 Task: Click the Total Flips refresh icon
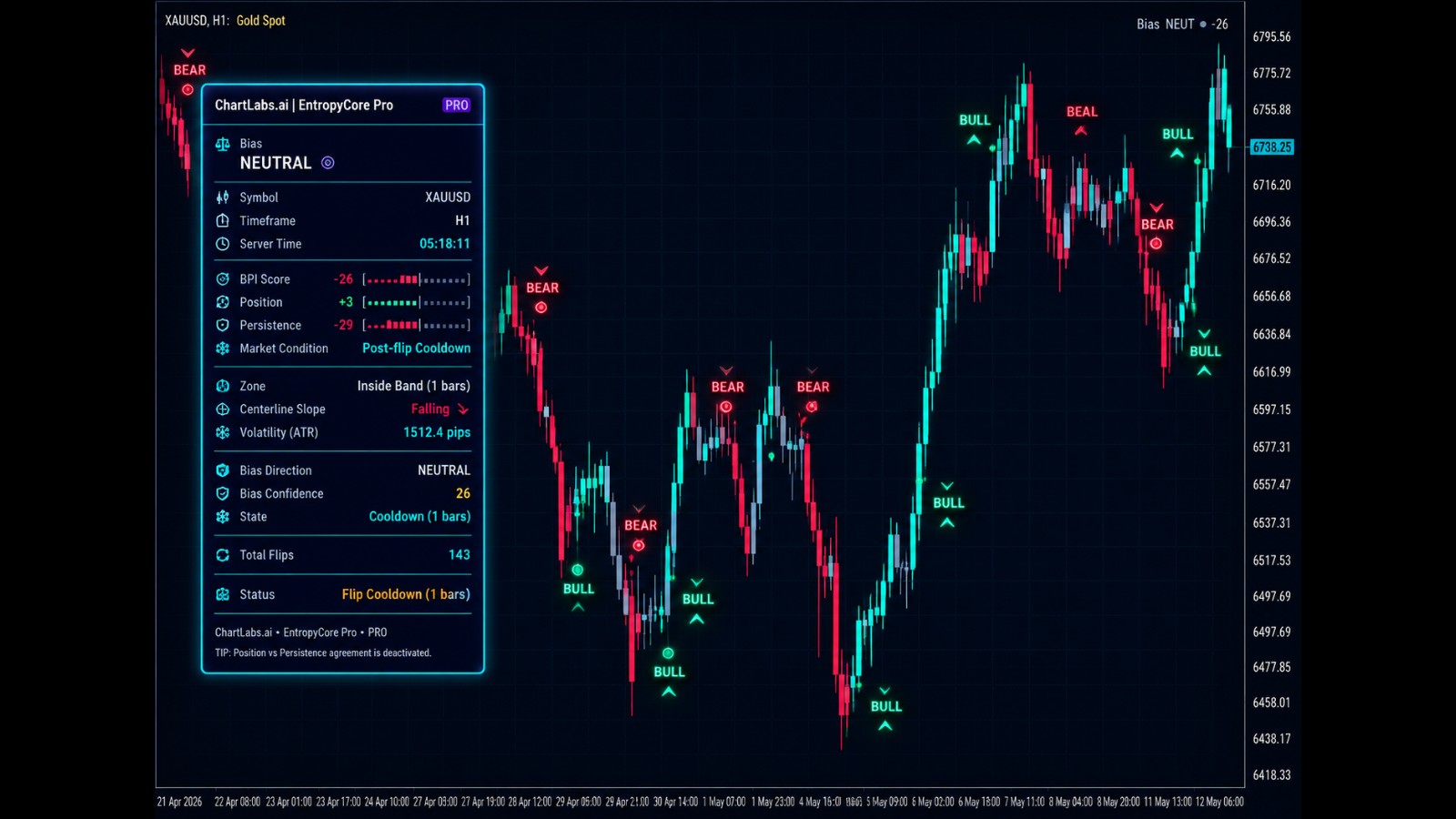223,555
